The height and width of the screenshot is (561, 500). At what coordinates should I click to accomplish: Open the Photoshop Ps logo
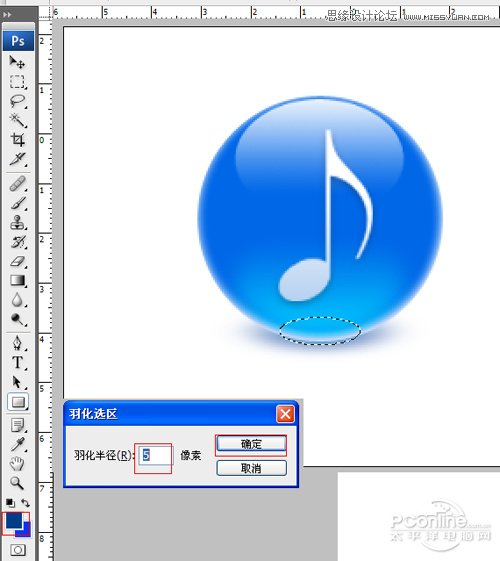tap(18, 41)
